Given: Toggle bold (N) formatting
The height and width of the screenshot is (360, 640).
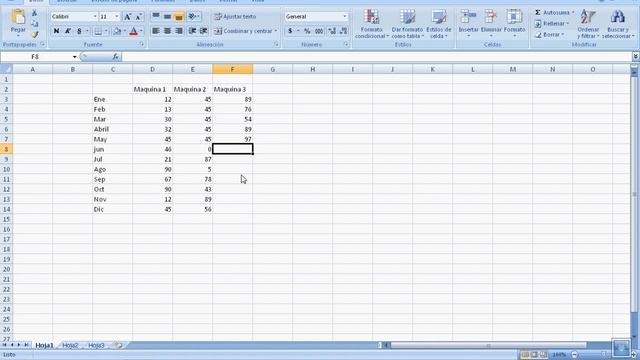Looking at the screenshot, I should pos(56,31).
